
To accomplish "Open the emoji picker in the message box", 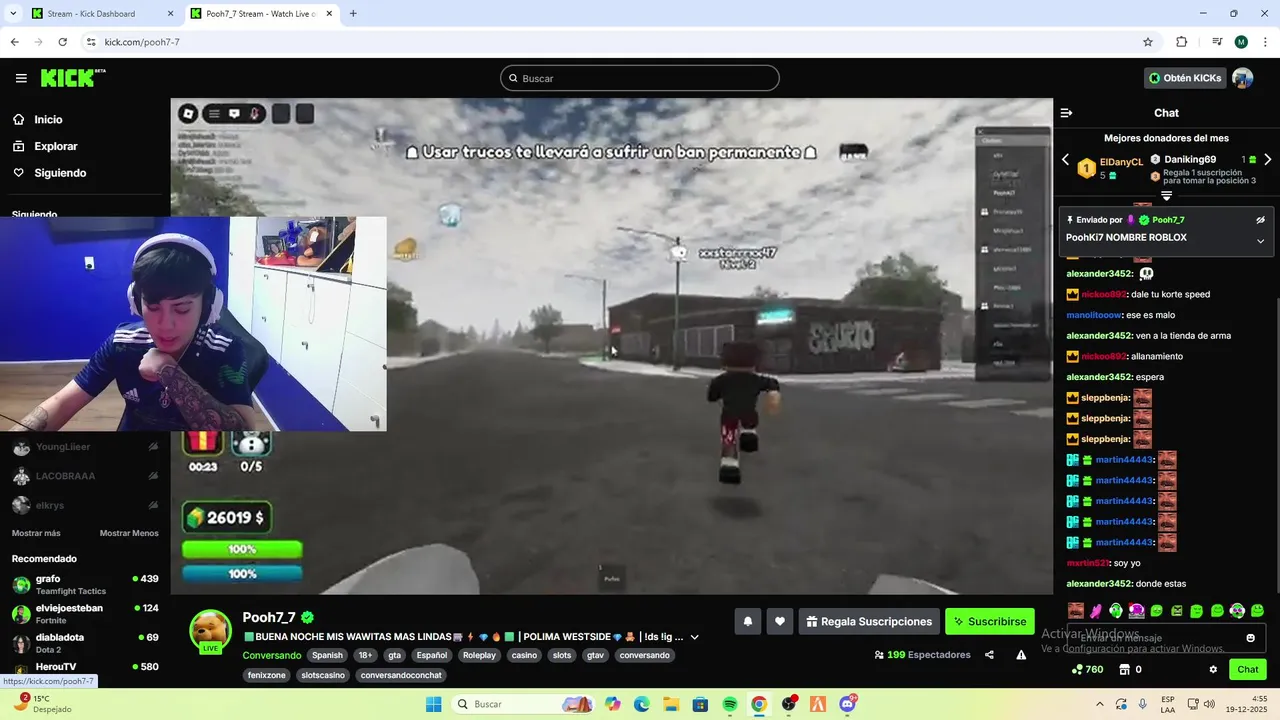I will [1250, 638].
